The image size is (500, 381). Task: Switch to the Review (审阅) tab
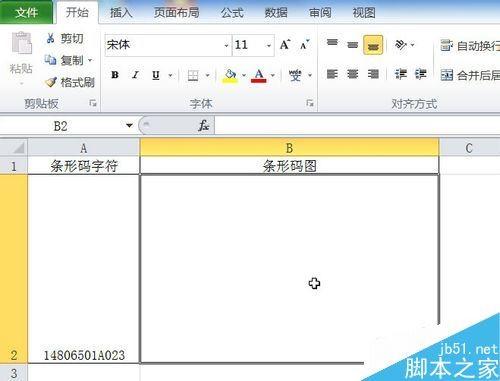coord(320,13)
